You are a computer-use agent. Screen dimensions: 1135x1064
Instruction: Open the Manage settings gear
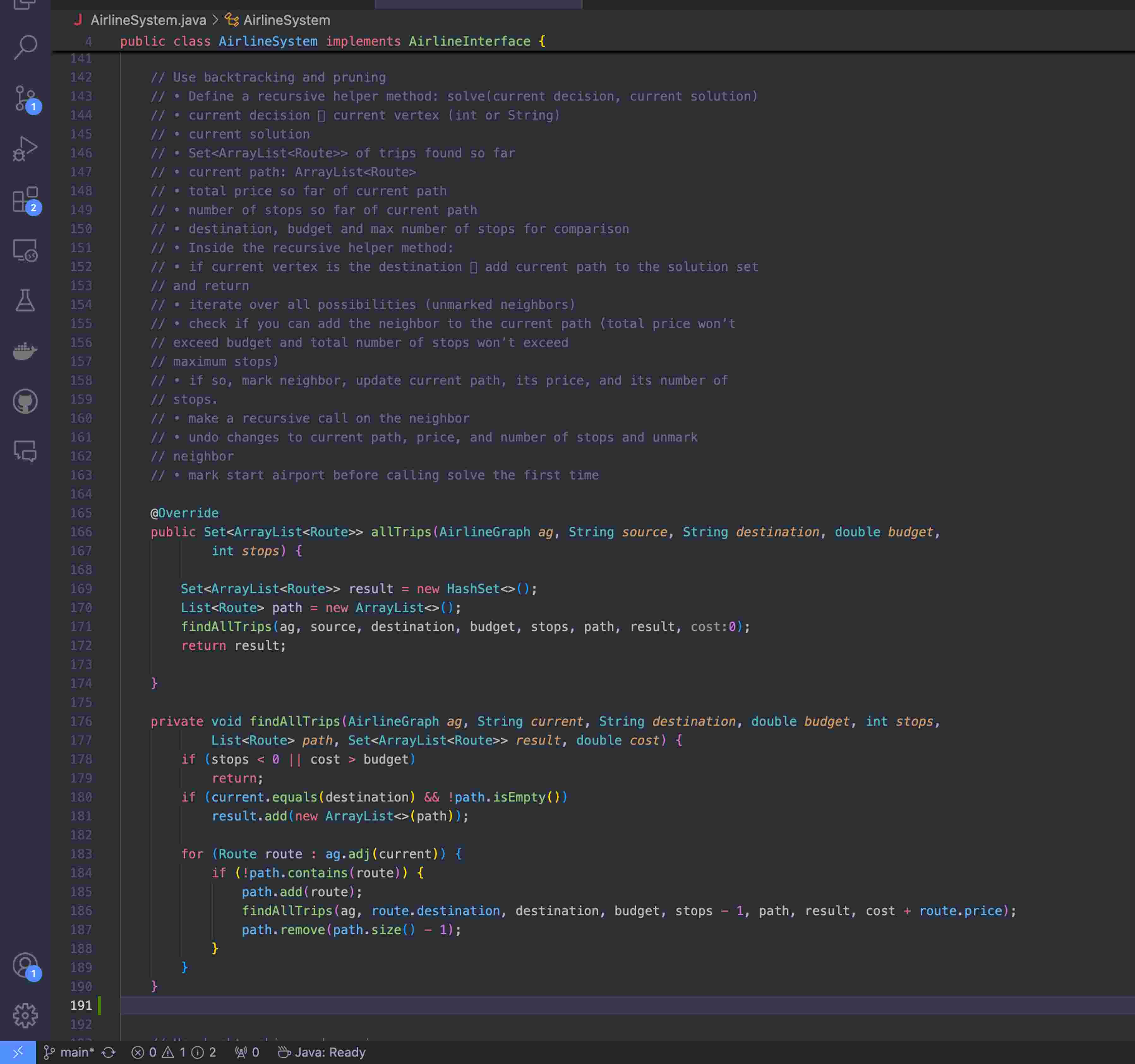(x=25, y=1016)
